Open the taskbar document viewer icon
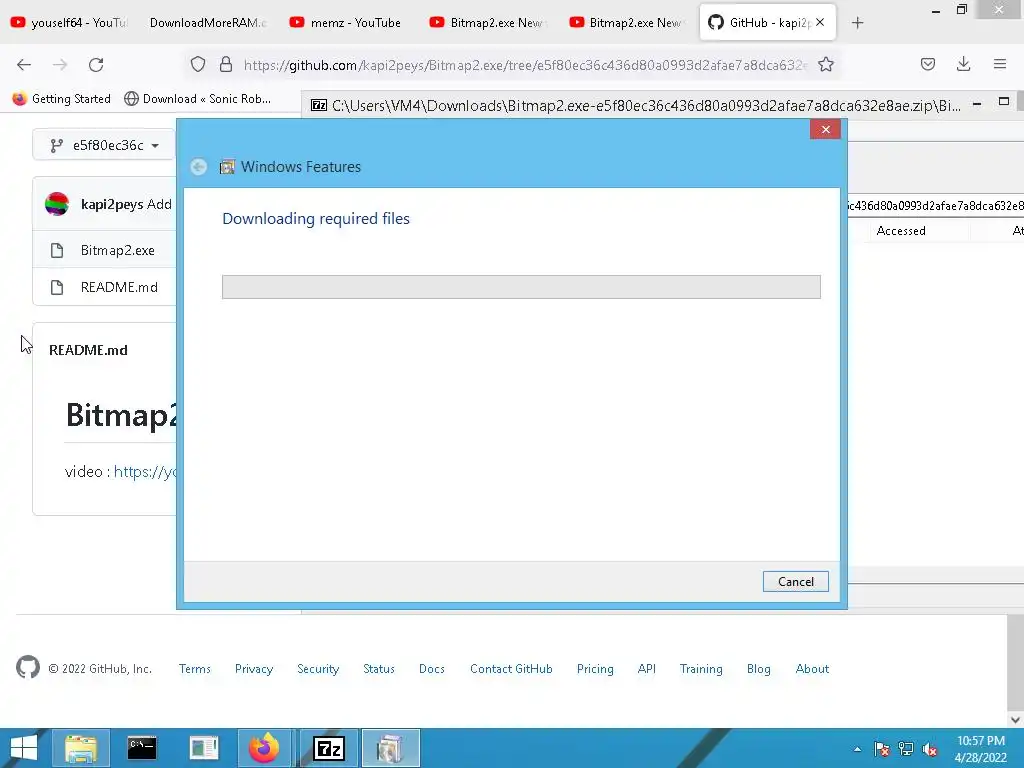The image size is (1024, 768). (x=204, y=748)
